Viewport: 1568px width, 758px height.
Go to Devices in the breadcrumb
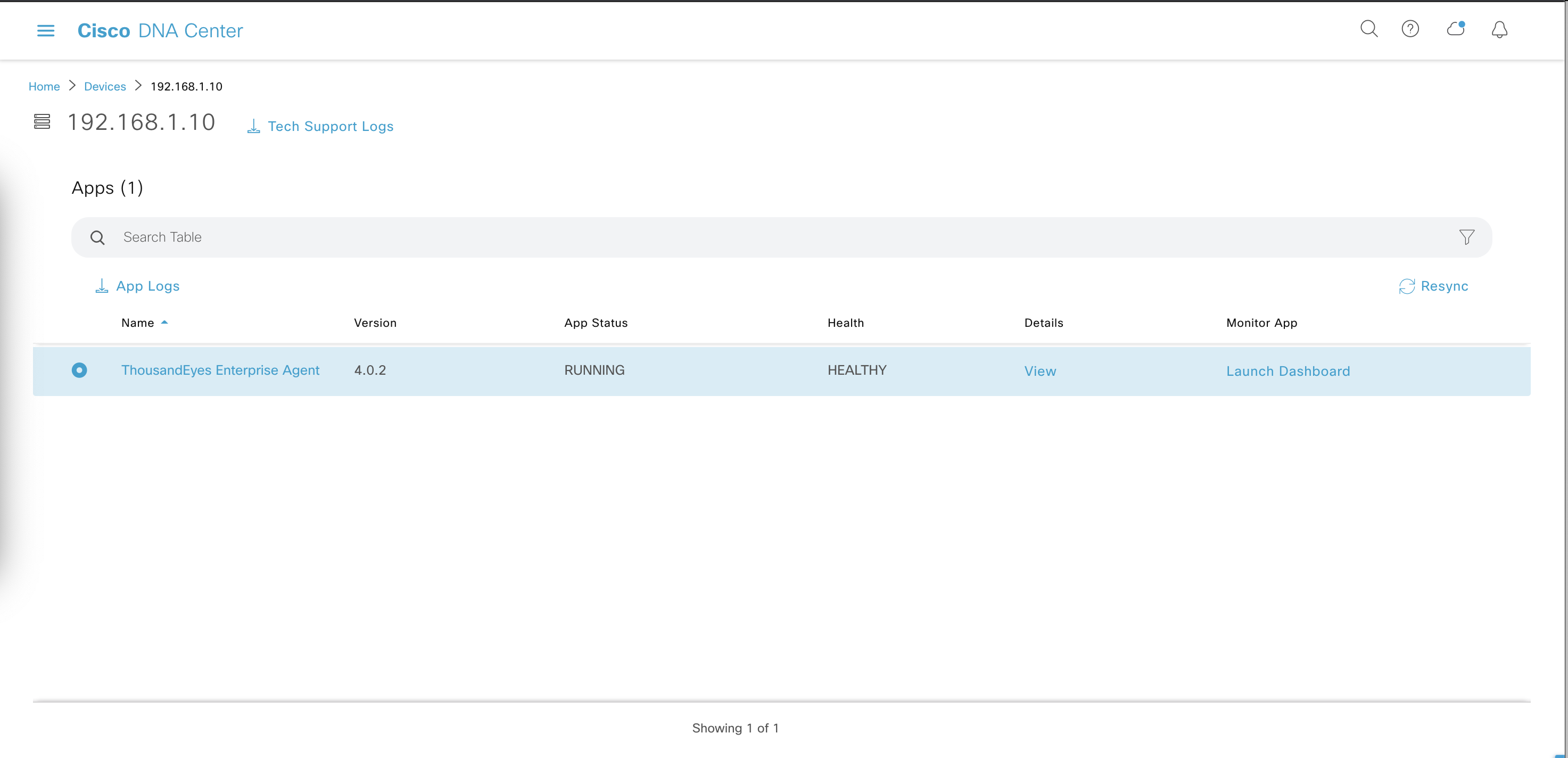tap(105, 86)
